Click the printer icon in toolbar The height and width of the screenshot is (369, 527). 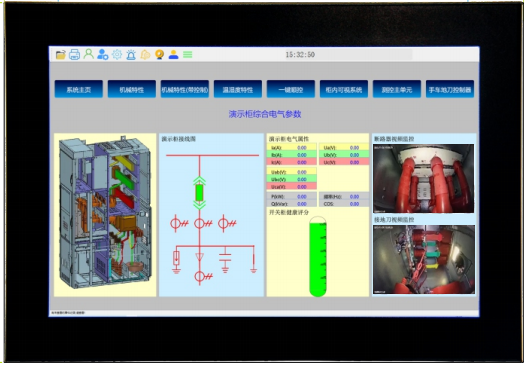click(74, 54)
